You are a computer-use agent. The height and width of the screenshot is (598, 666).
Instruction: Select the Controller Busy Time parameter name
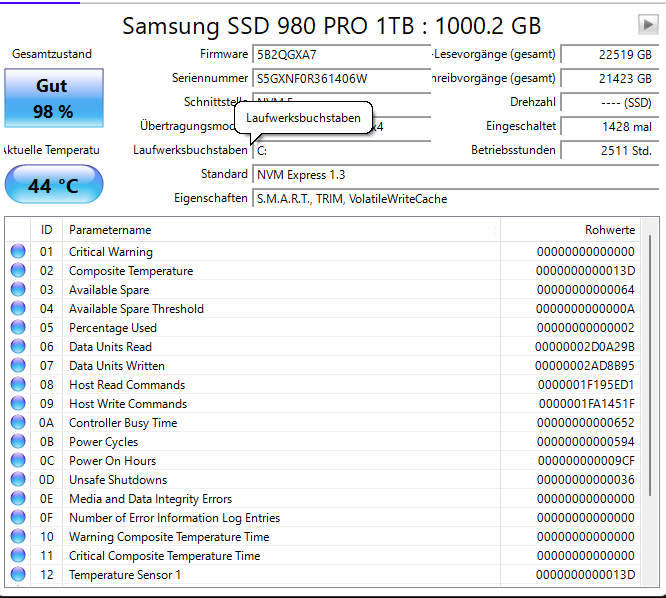click(x=123, y=423)
